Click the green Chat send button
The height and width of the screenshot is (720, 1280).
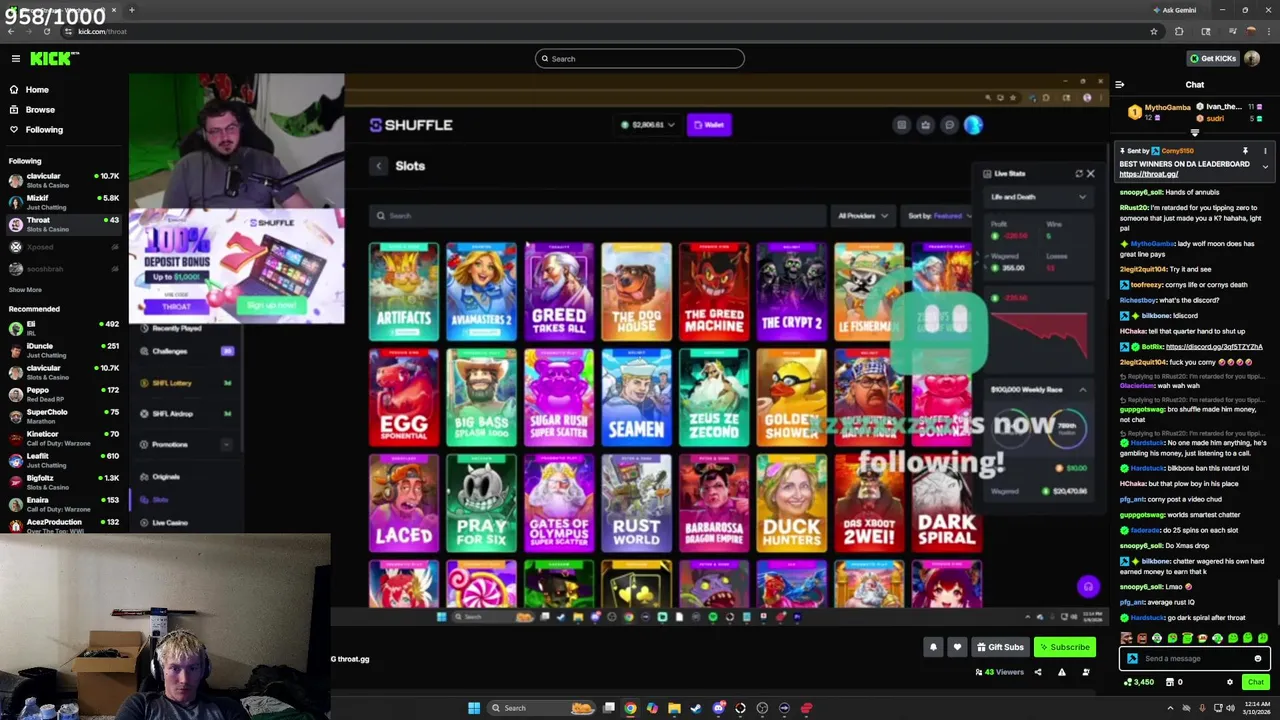point(1256,682)
